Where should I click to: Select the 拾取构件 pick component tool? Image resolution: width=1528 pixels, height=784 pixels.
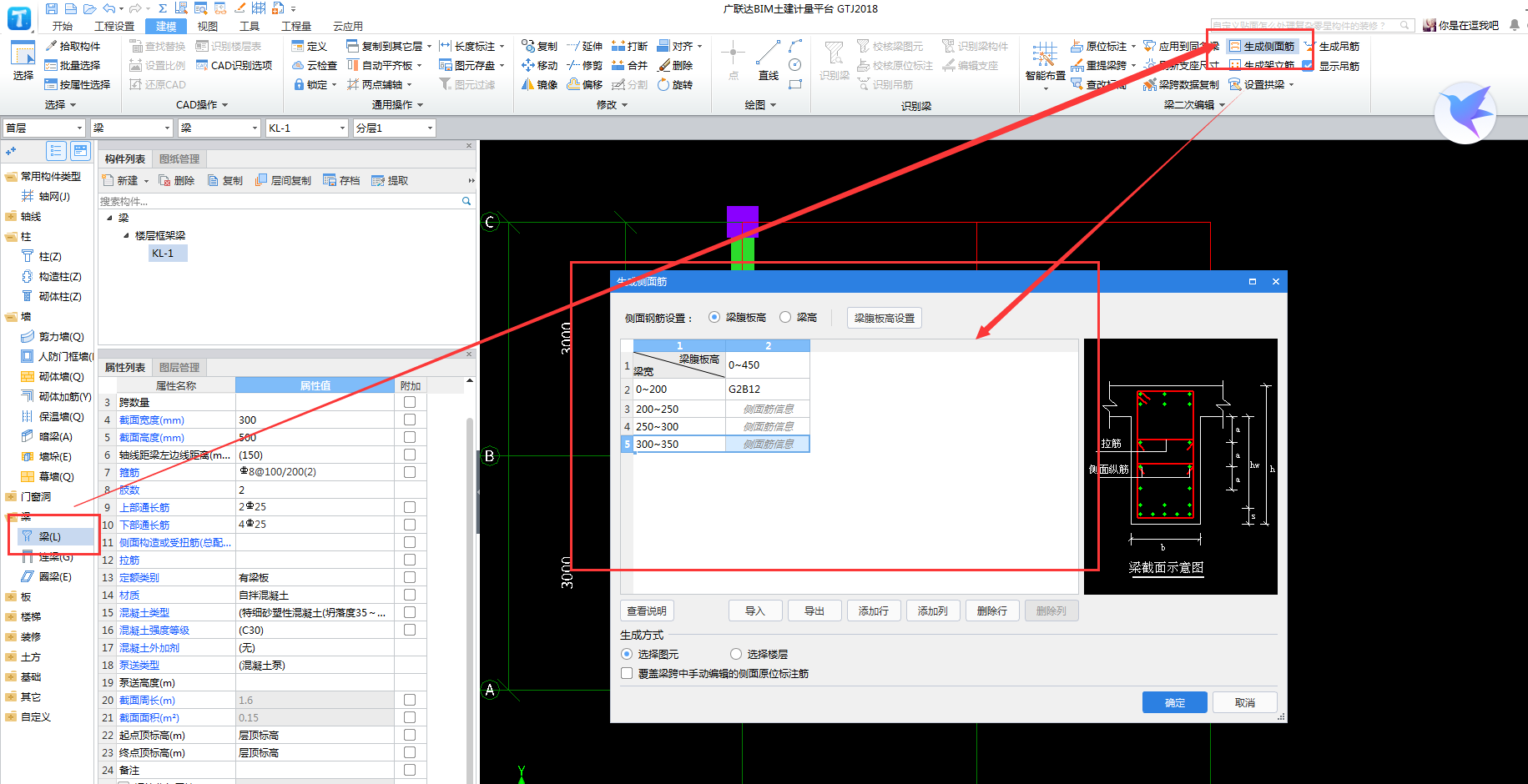pyautogui.click(x=73, y=46)
